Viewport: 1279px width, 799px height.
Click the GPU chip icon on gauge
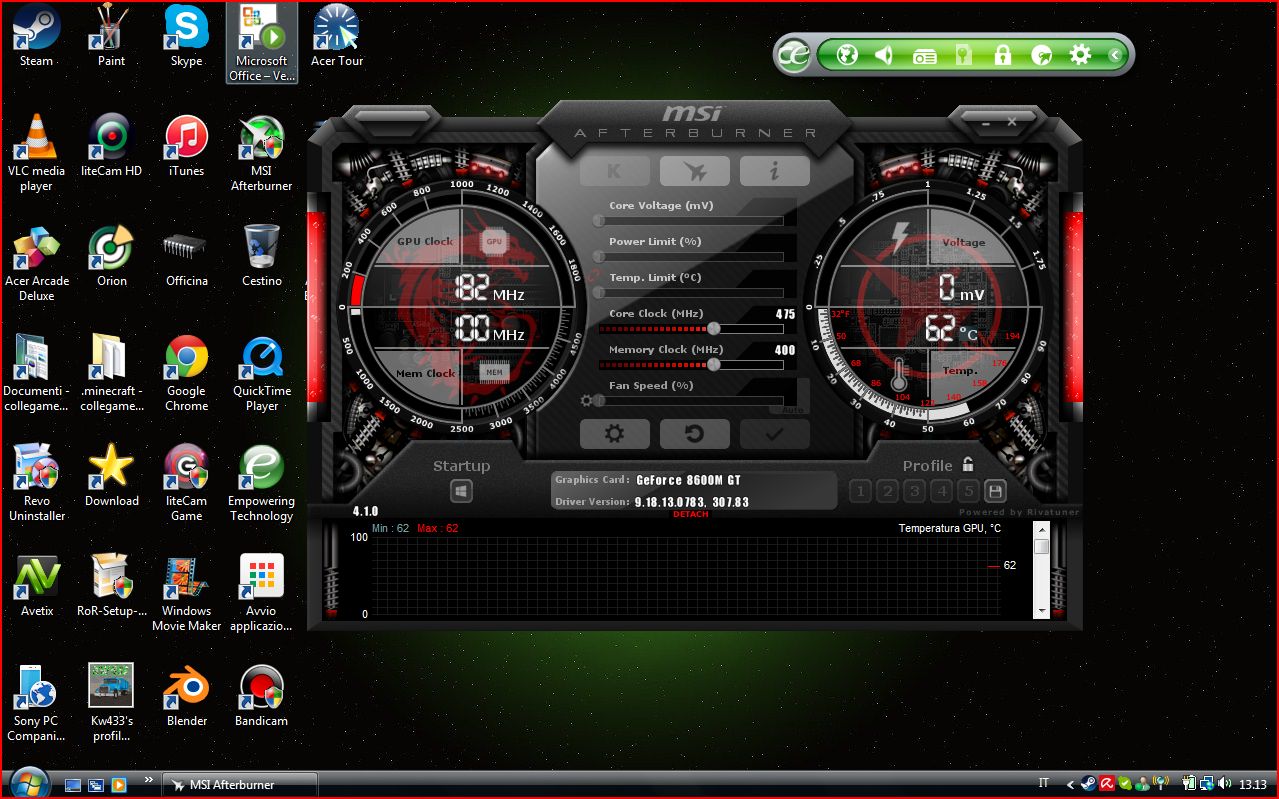[493, 241]
